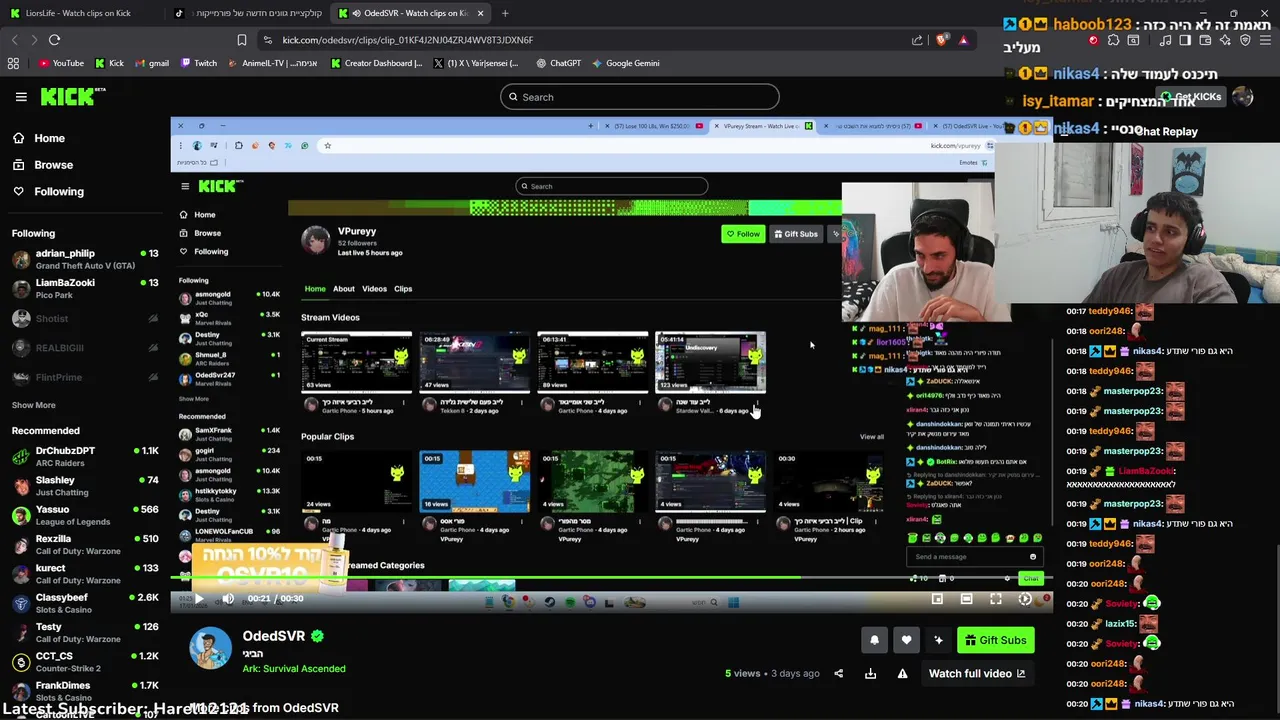Focus the Kick Search field
The width and height of the screenshot is (1280, 720).
click(x=640, y=97)
